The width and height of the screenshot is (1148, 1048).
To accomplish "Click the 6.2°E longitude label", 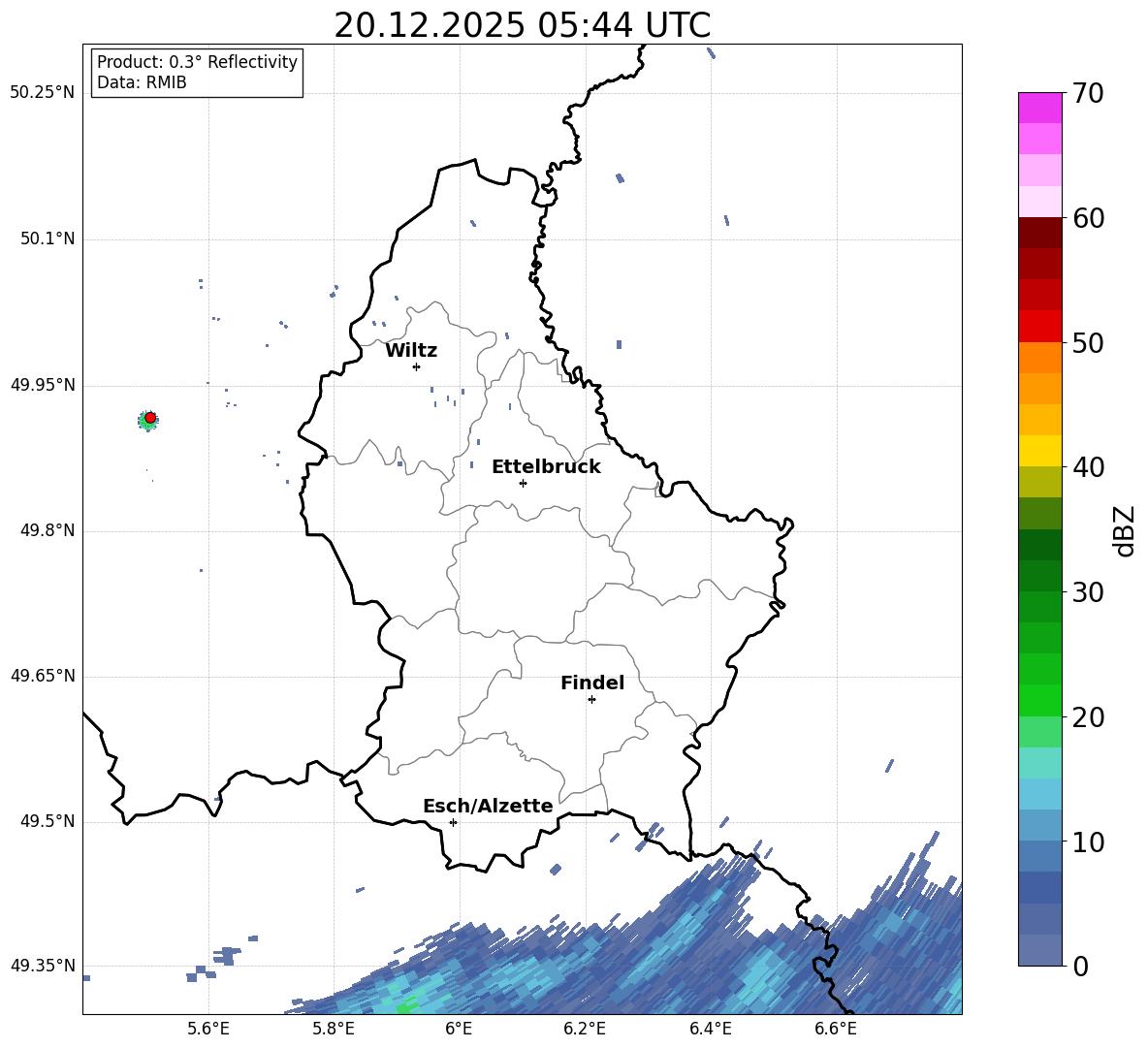I will pos(585,1029).
